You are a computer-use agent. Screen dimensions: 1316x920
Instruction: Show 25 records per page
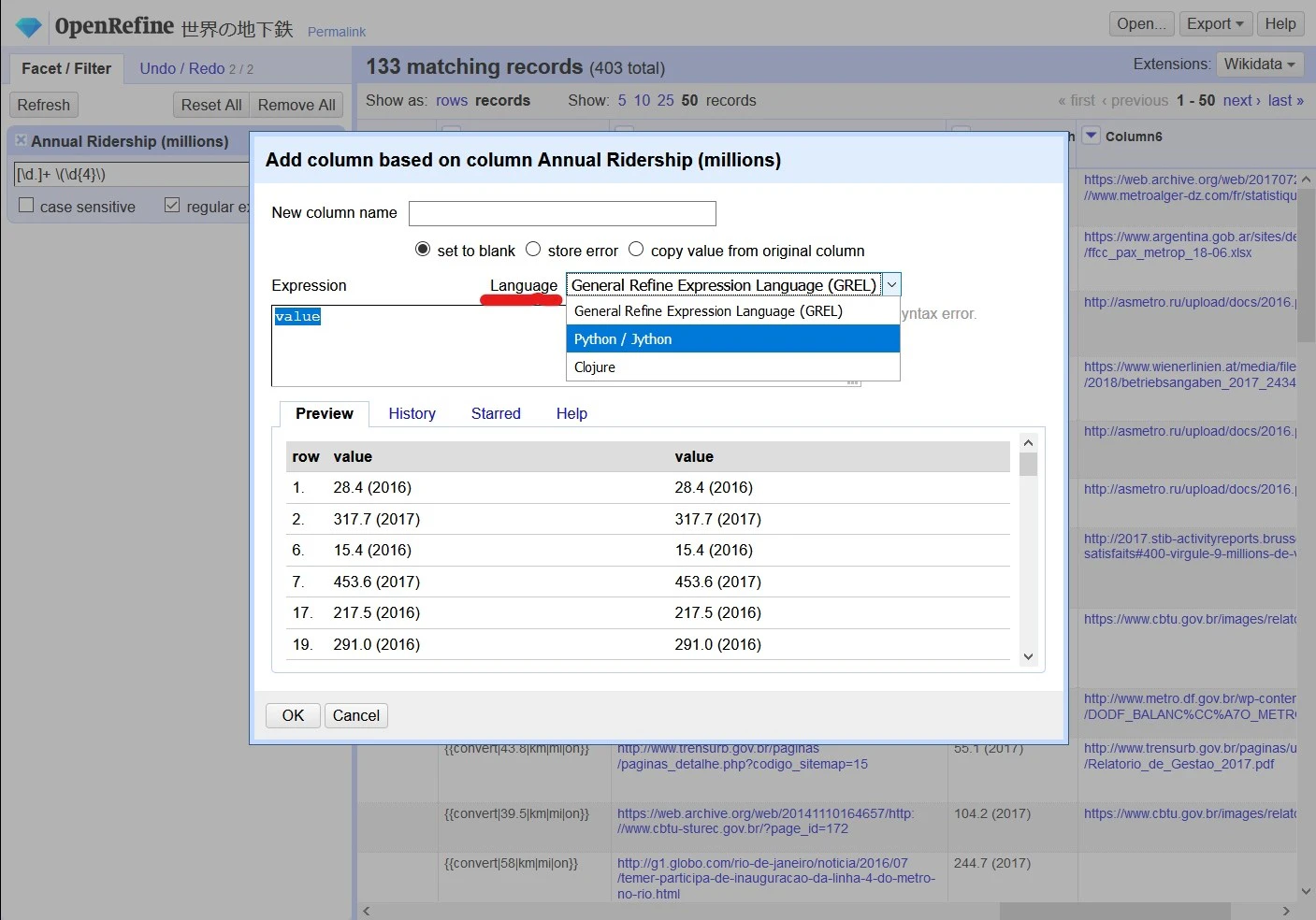(665, 100)
